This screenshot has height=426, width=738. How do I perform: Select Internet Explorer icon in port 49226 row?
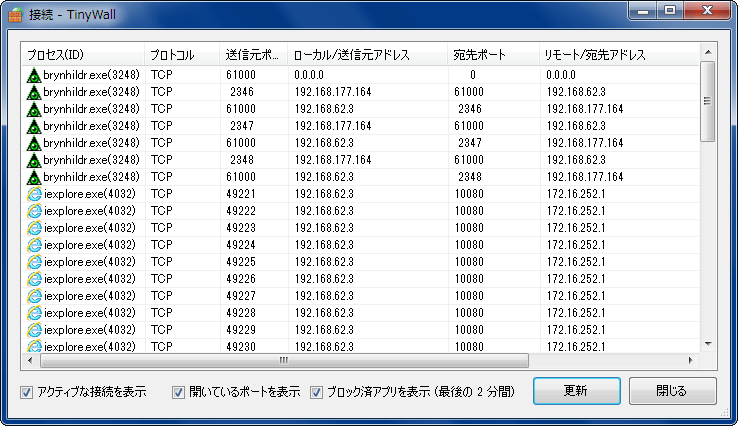34,279
